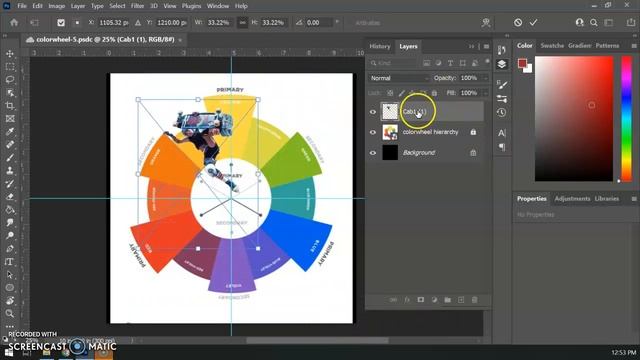
Task: Toggle pixel layer filter
Action: click(426, 63)
